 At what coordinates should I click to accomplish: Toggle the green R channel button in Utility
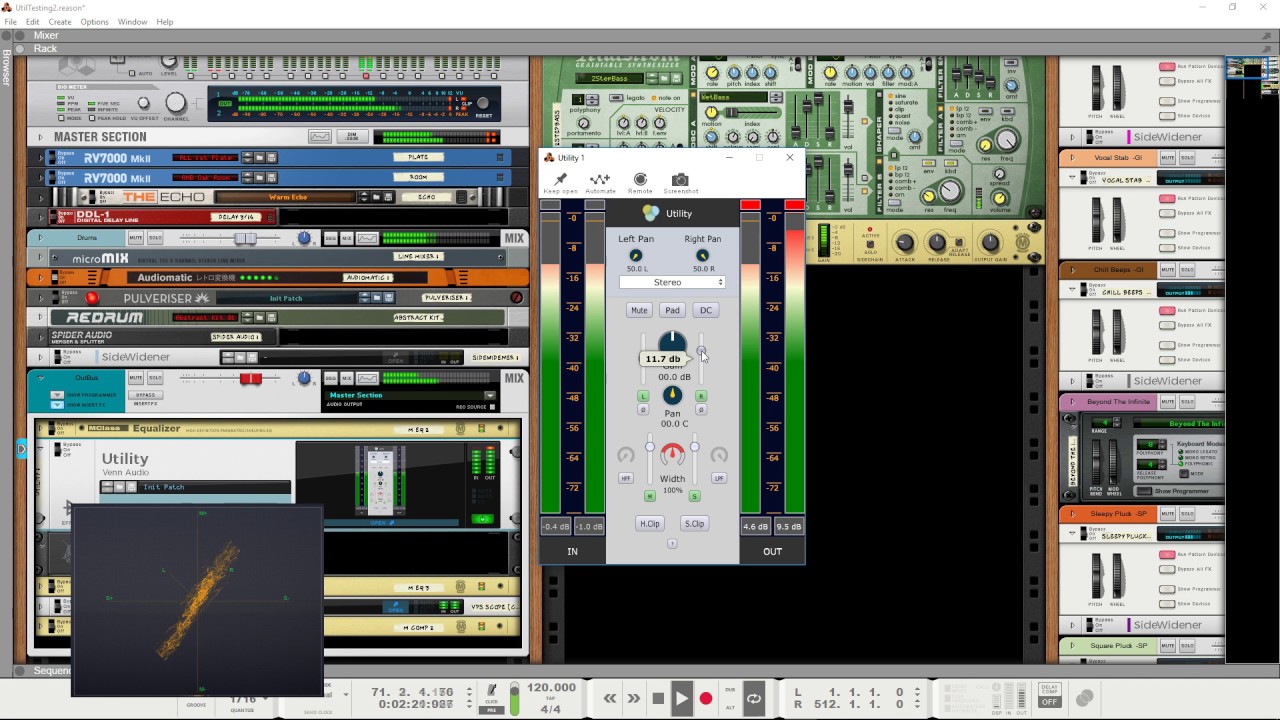[701, 396]
